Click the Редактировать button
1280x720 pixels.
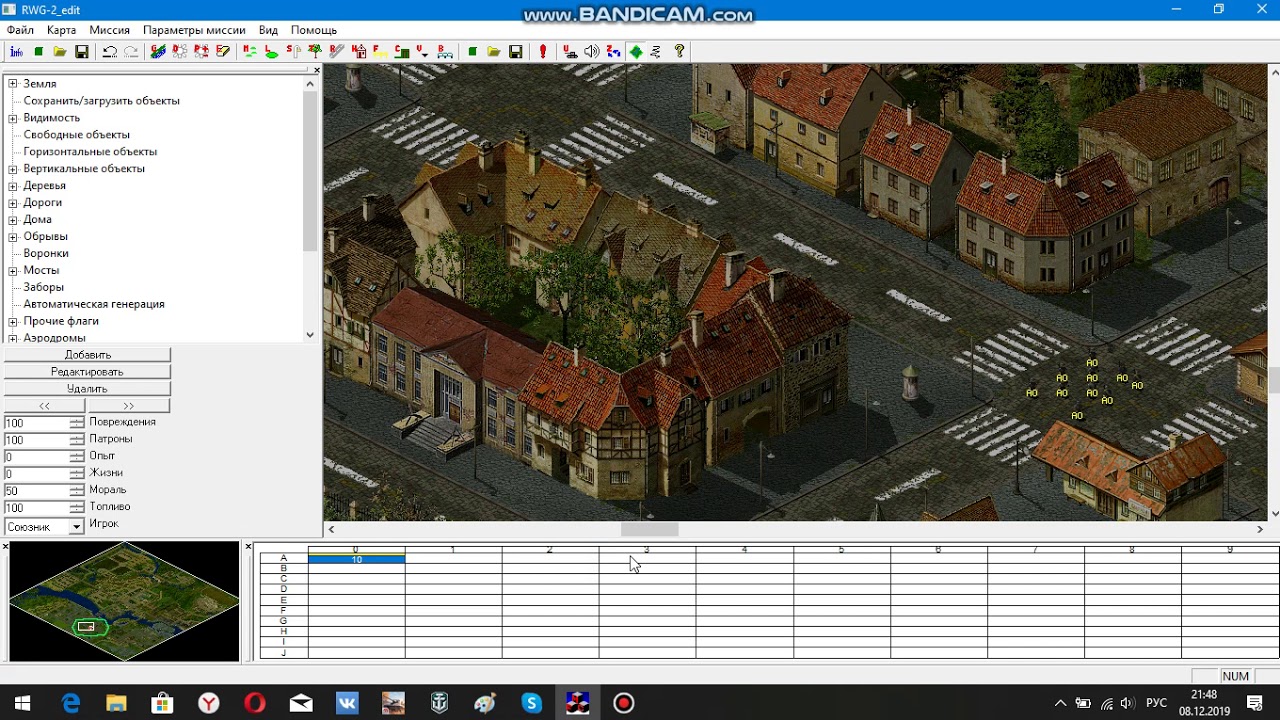point(88,372)
